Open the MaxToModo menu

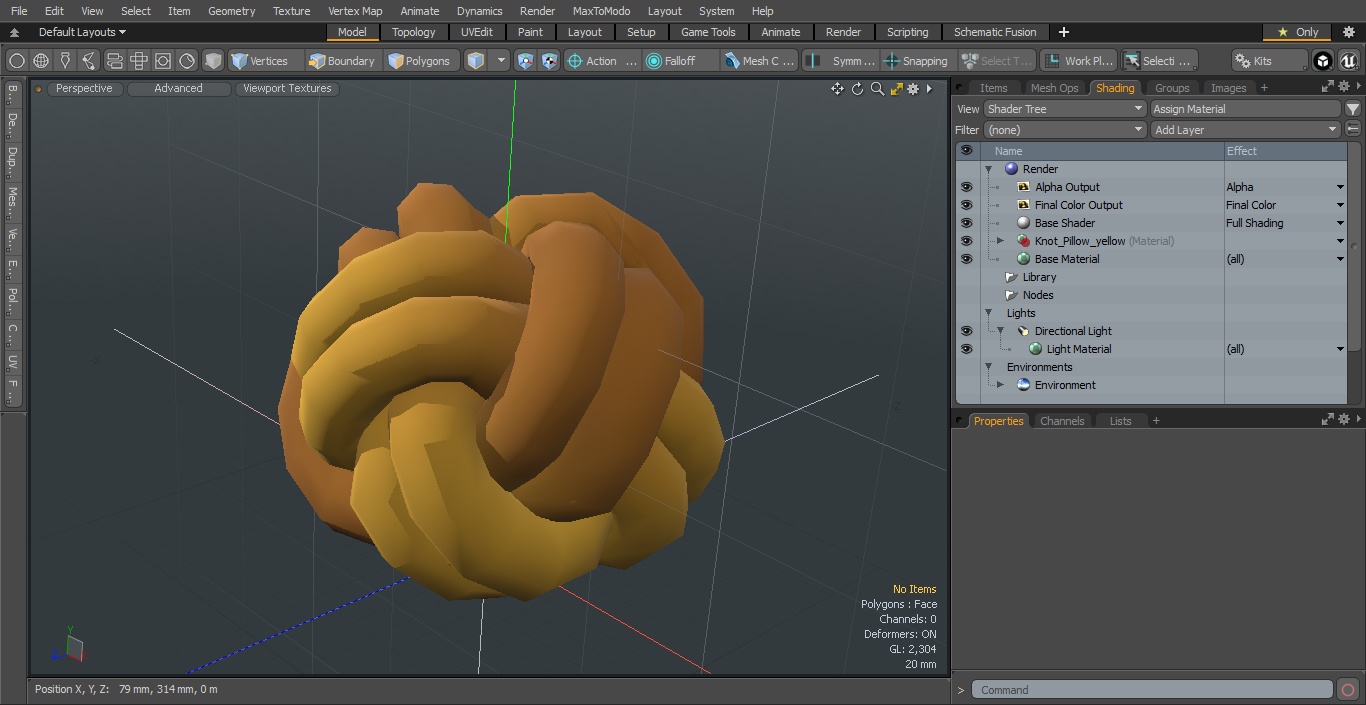601,11
